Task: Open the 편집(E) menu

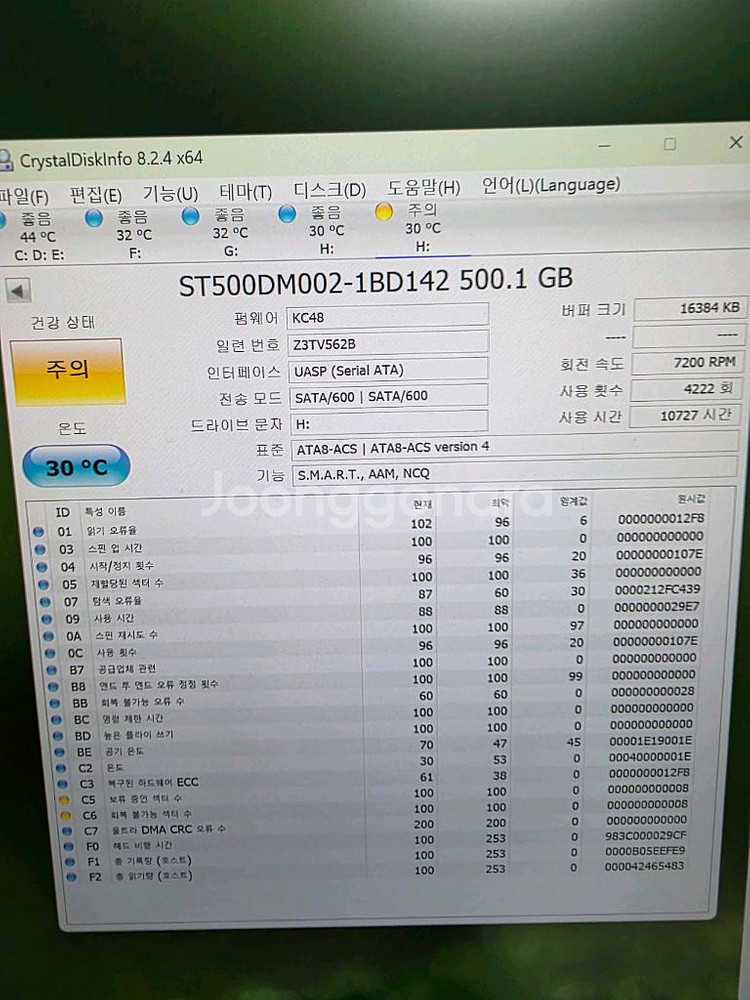Action: 96,195
